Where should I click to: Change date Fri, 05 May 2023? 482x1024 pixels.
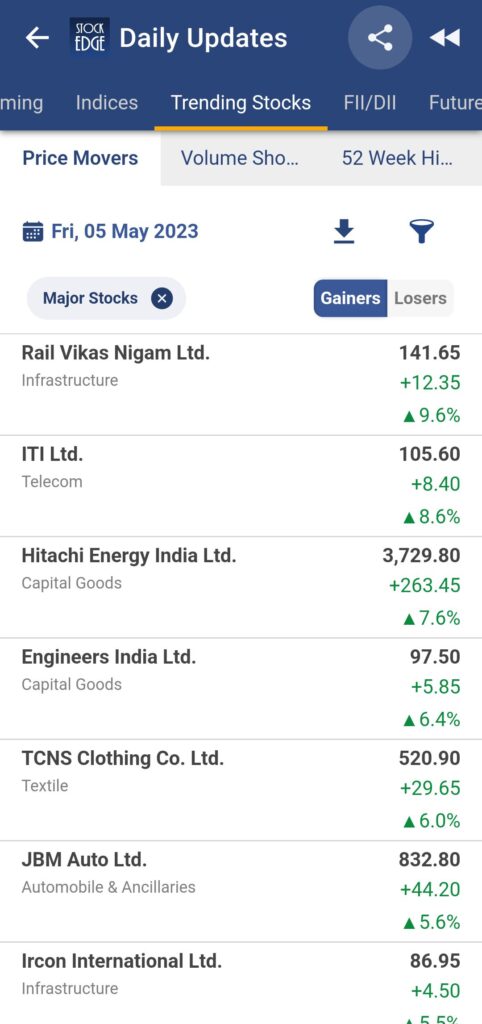click(x=124, y=232)
